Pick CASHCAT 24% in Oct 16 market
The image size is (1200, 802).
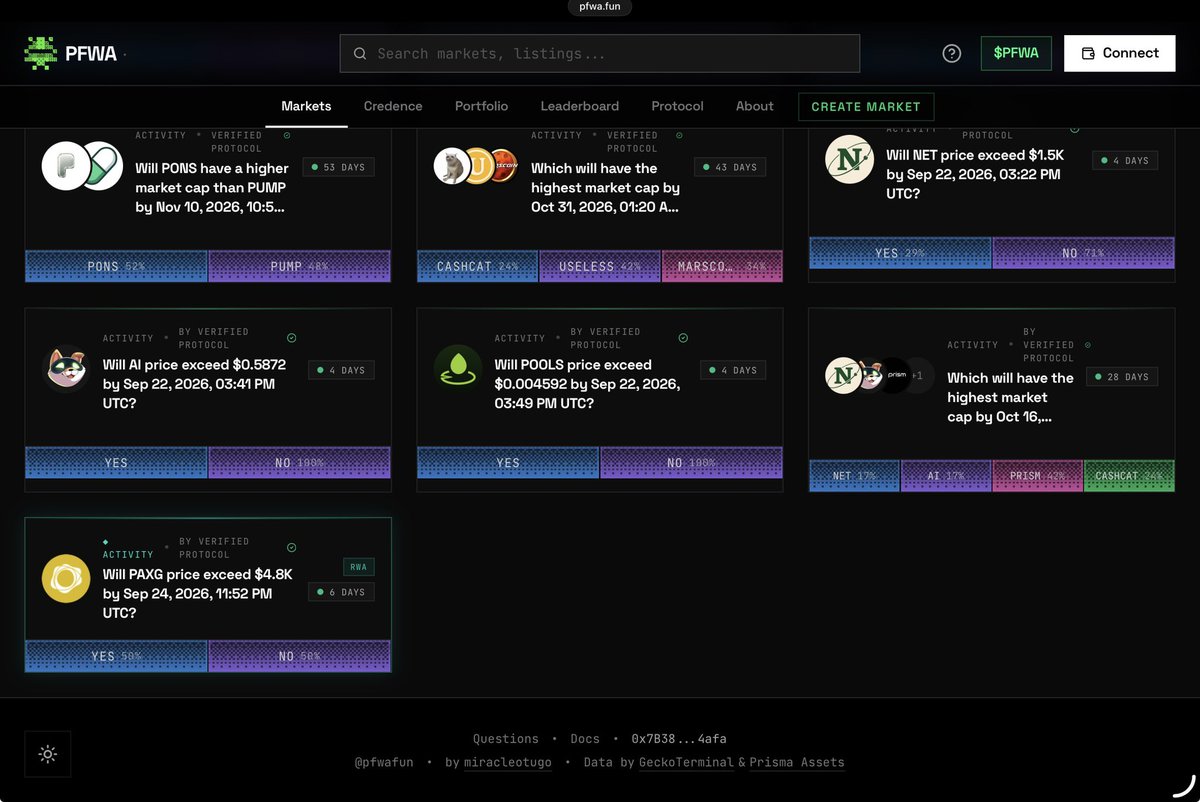[x=1129, y=476]
